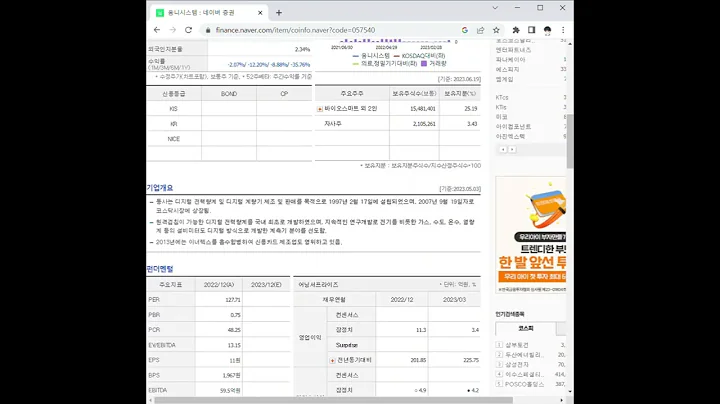Open Chrome's three-dot menu
720x404 pixels.
(563, 30)
